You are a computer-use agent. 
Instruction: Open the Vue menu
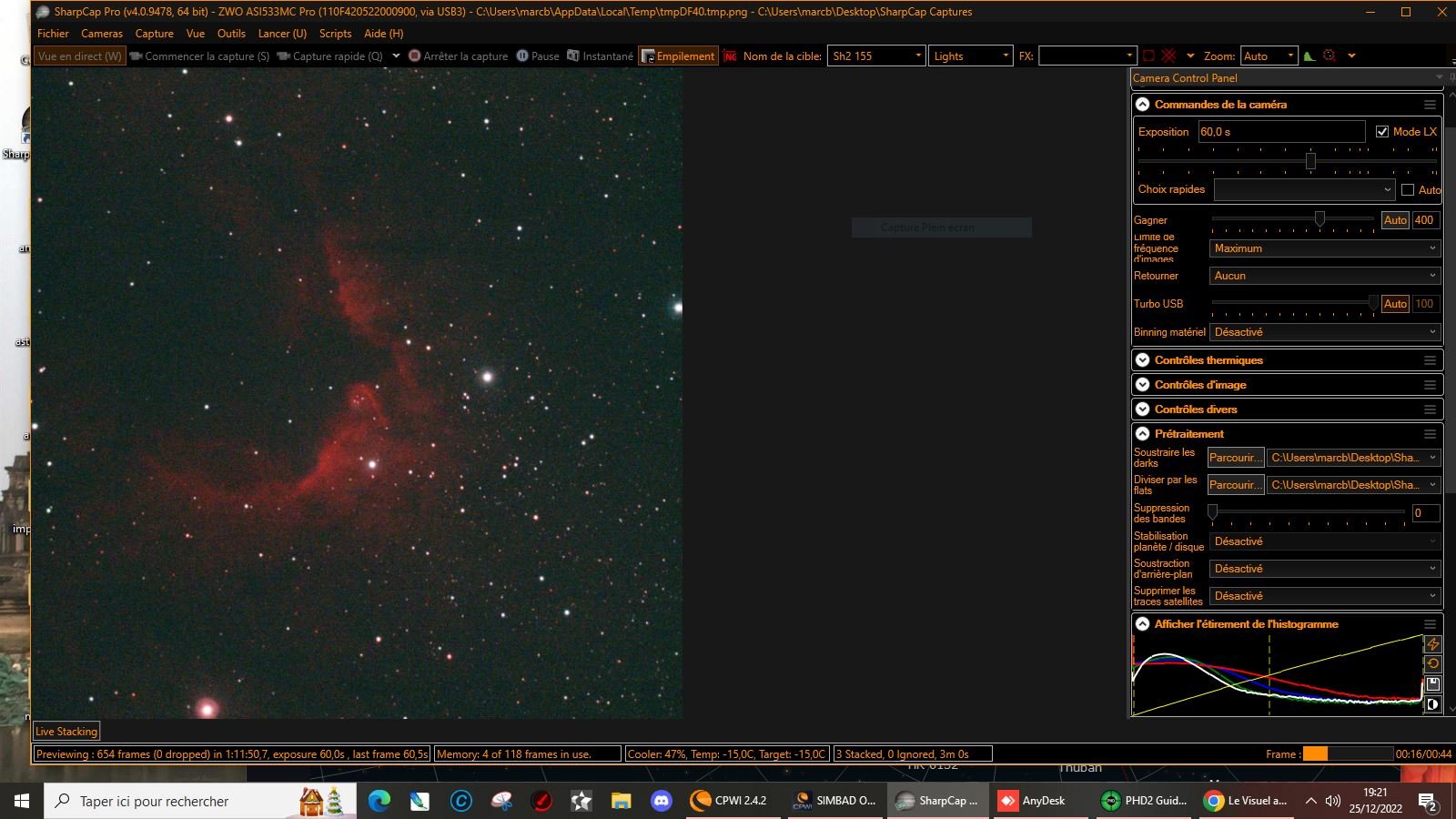196,34
